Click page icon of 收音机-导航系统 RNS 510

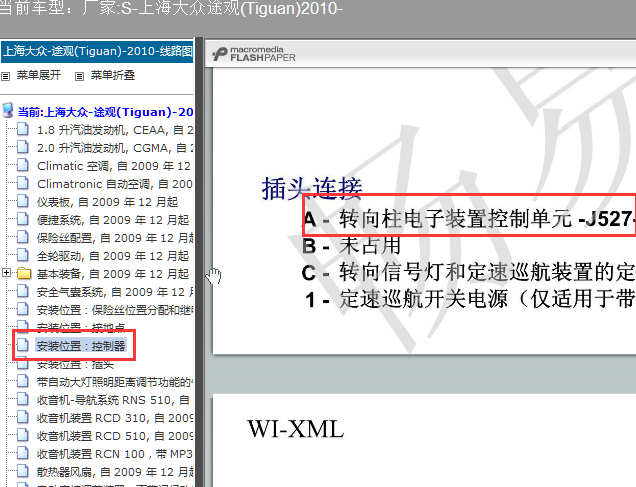tap(23, 399)
